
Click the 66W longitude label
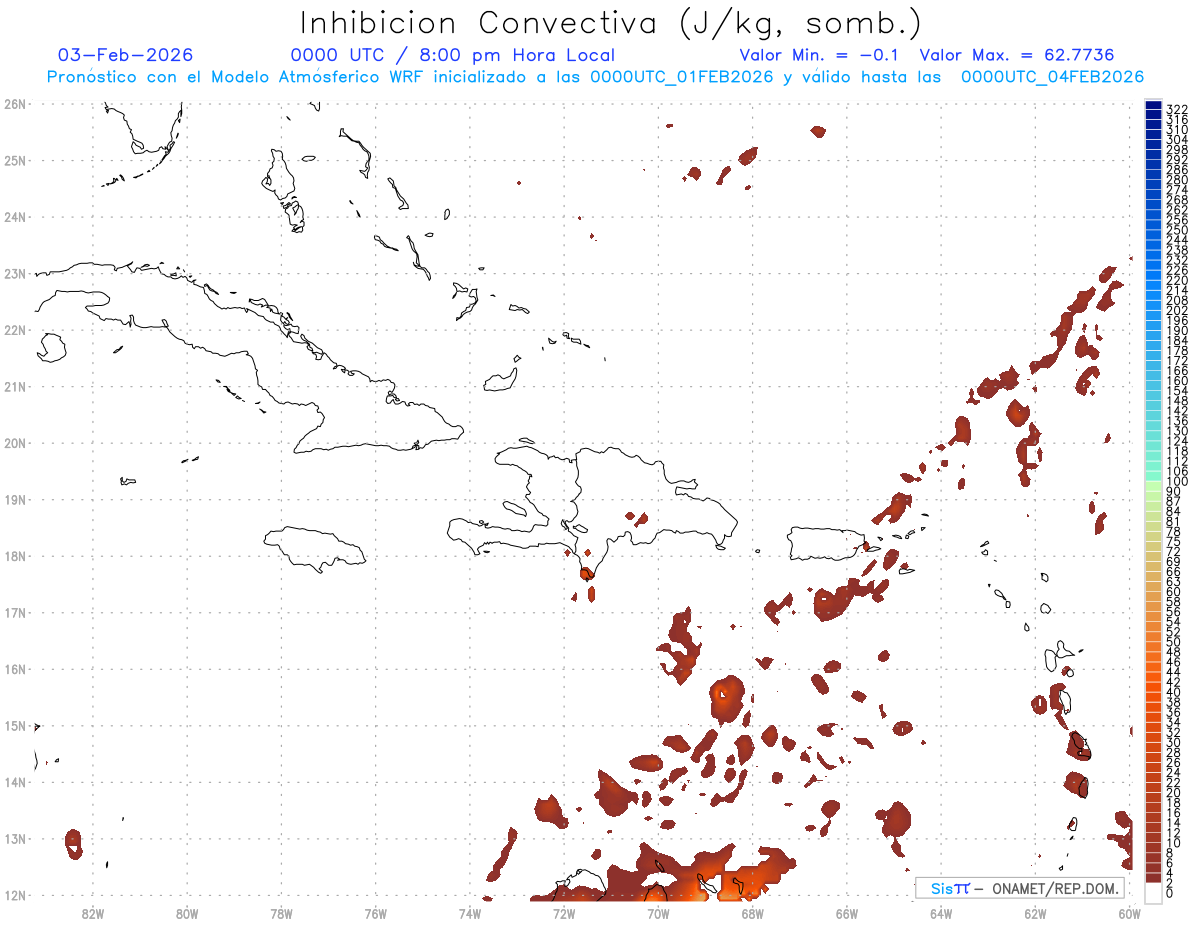pos(847,913)
